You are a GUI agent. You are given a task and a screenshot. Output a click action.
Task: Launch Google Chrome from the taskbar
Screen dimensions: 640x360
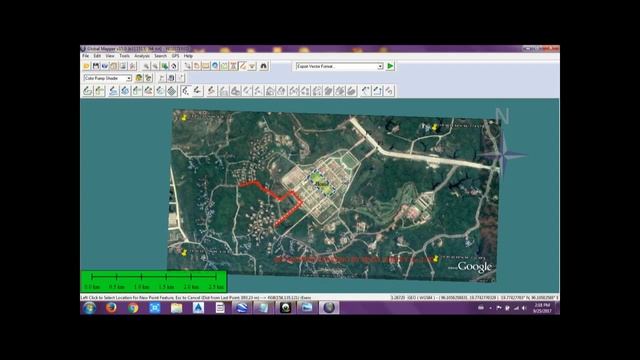(x=133, y=308)
